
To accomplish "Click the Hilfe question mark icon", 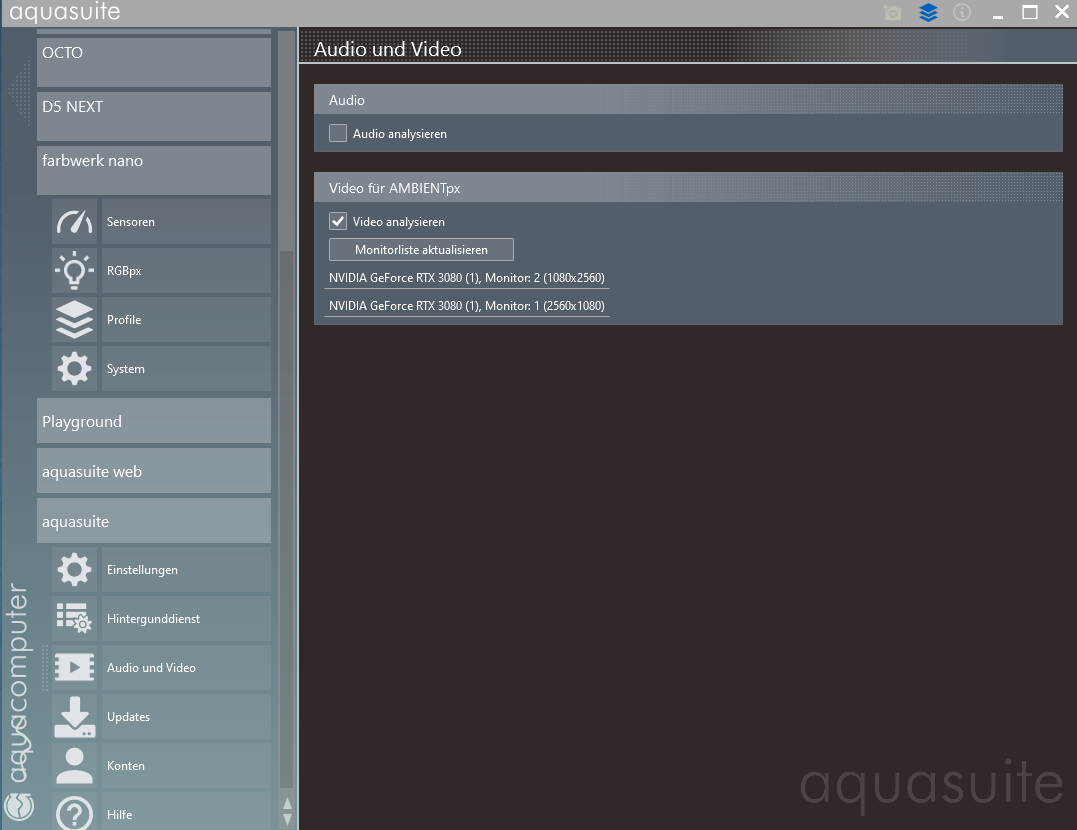I will [x=74, y=812].
